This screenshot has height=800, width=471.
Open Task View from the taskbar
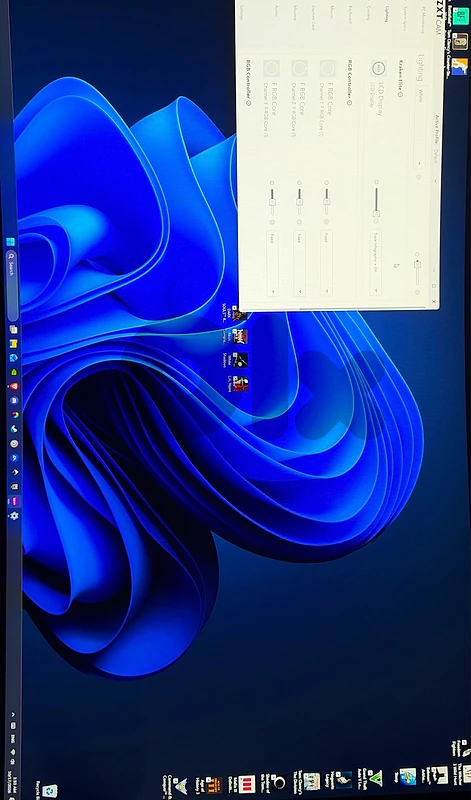13,330
